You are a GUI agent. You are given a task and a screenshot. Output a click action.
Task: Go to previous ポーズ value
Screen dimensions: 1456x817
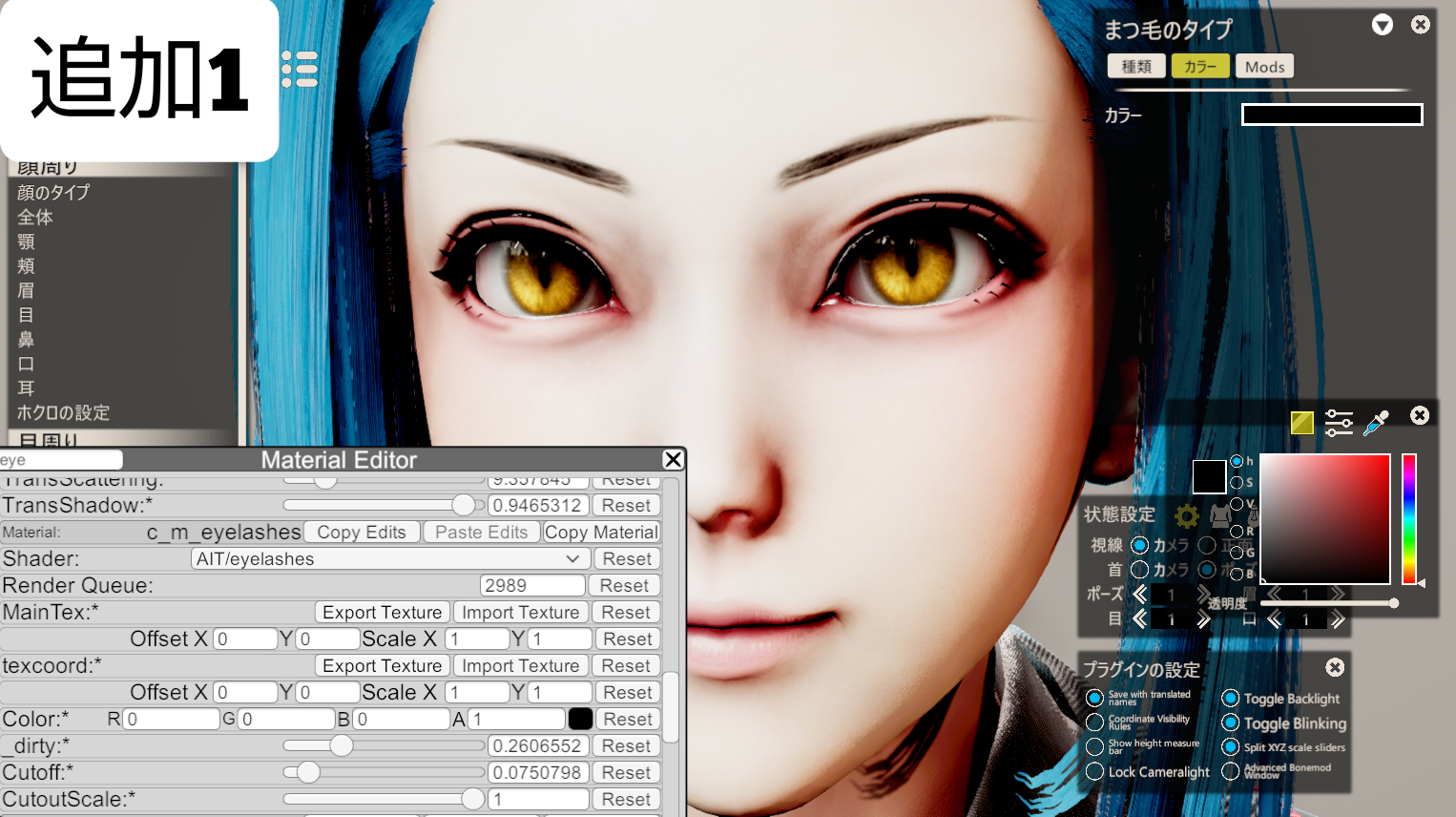tap(1139, 595)
